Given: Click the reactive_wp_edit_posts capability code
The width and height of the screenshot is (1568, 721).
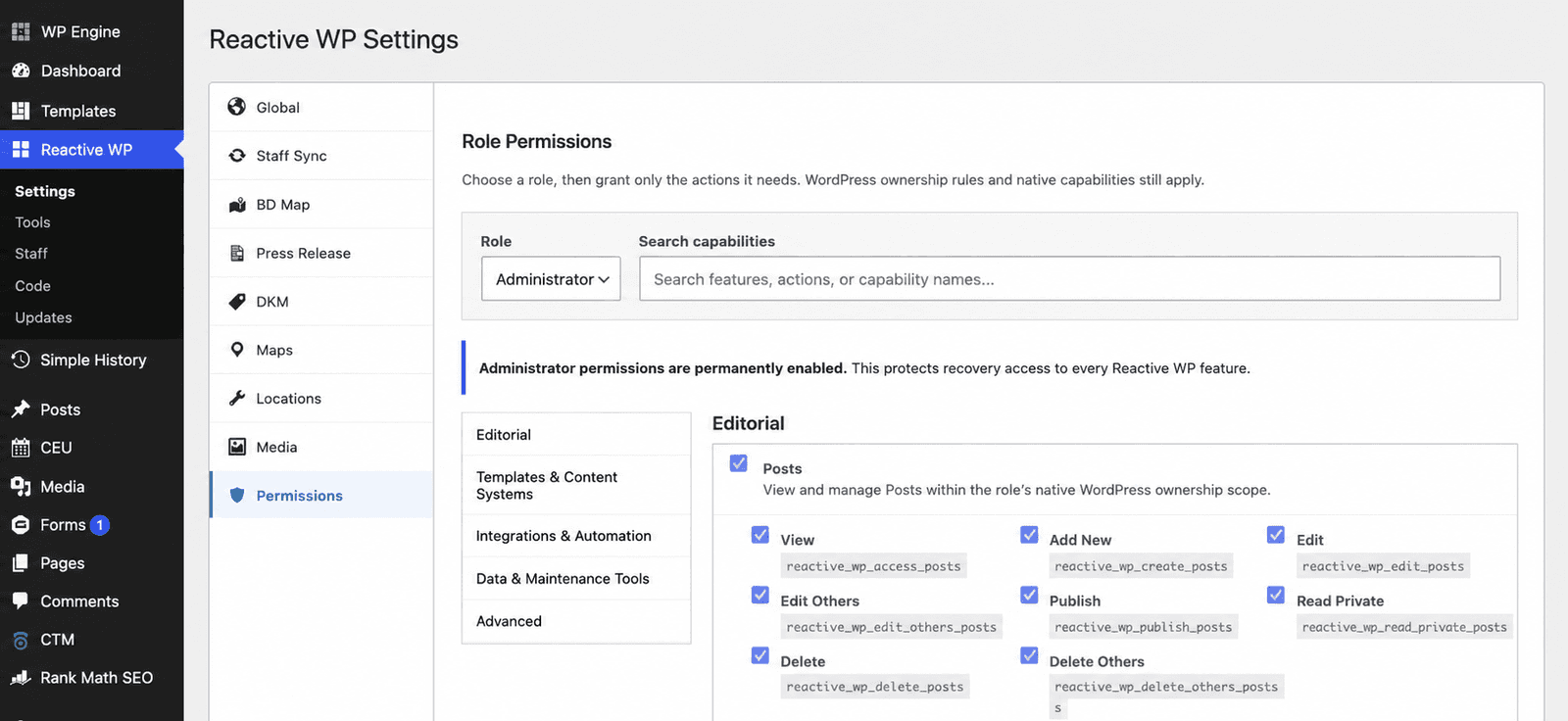Looking at the screenshot, I should pyautogui.click(x=1383, y=566).
